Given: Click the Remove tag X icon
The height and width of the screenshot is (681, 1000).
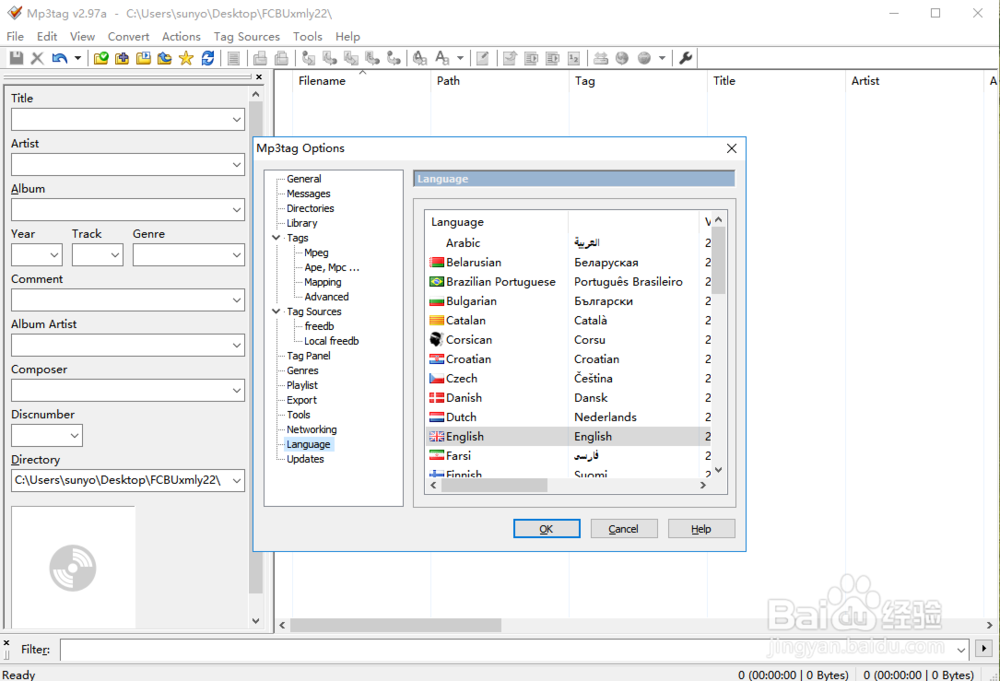Looking at the screenshot, I should click(x=38, y=58).
